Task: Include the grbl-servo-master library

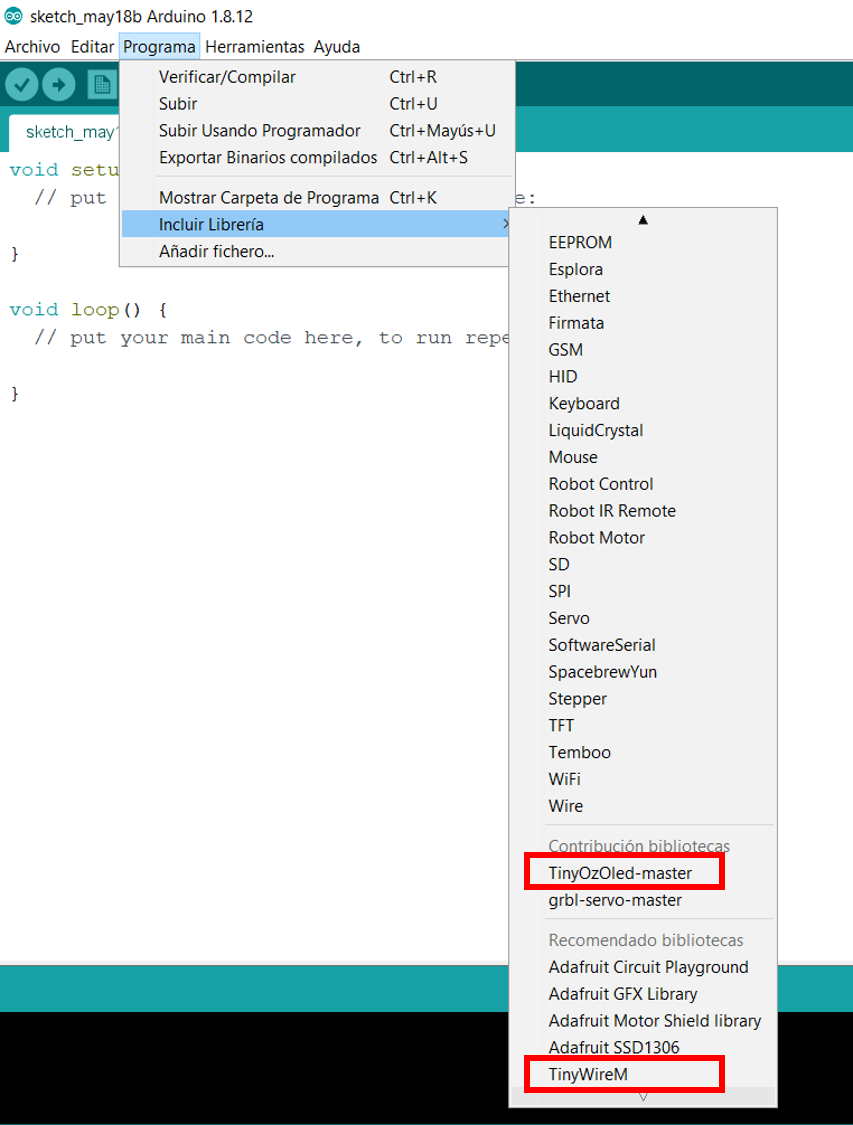Action: pos(643,900)
